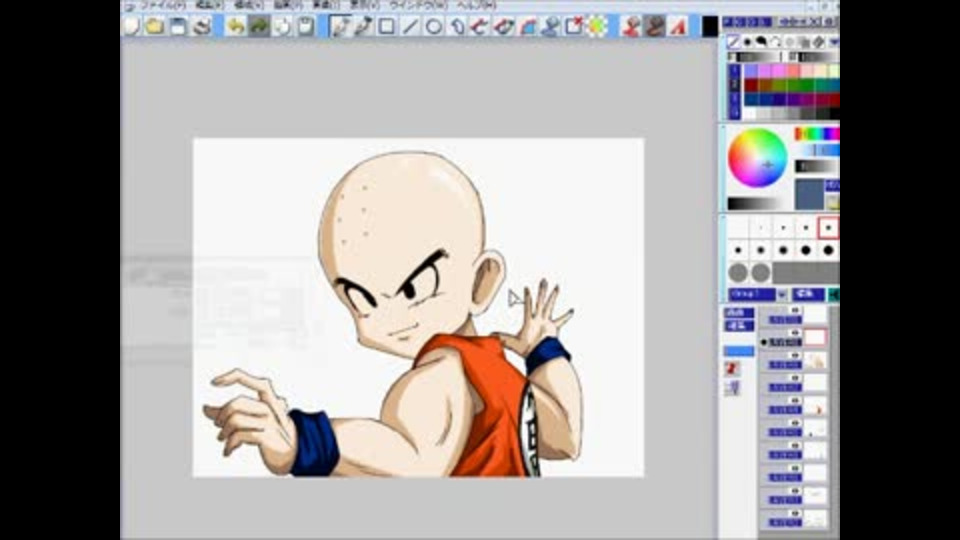Viewport: 960px width, 540px height.
Task: Click inside the circular color wheel
Action: (757, 158)
